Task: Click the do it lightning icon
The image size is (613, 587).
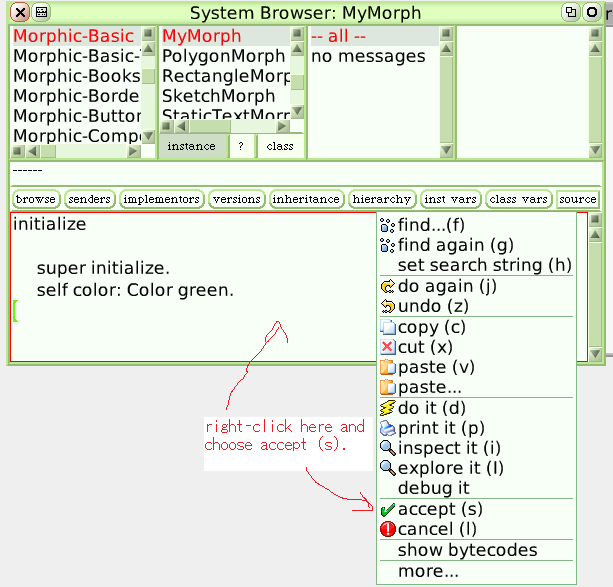Action: [x=388, y=408]
